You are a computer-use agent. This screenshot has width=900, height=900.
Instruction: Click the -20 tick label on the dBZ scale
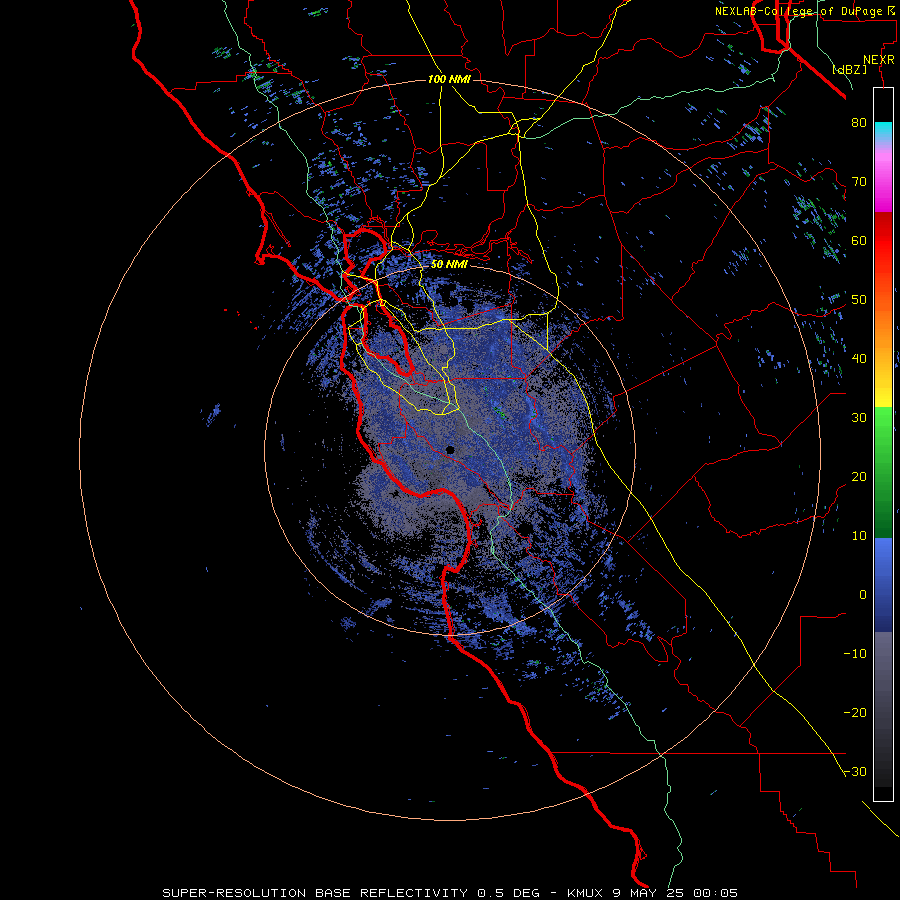click(x=855, y=713)
